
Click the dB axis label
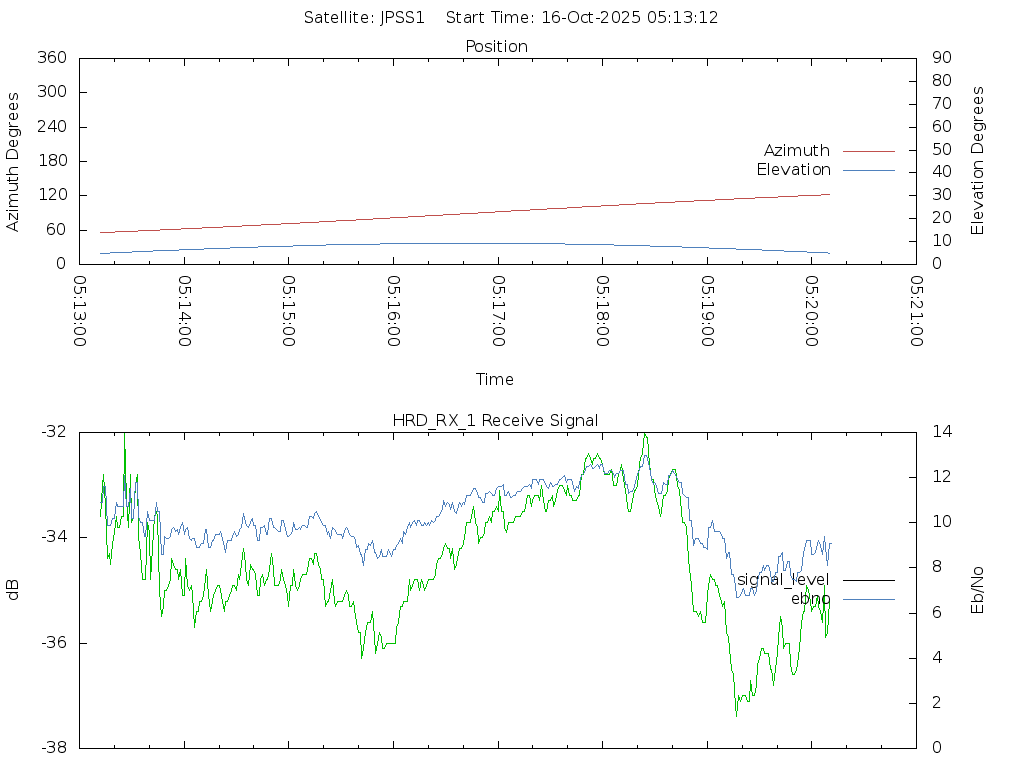14,590
